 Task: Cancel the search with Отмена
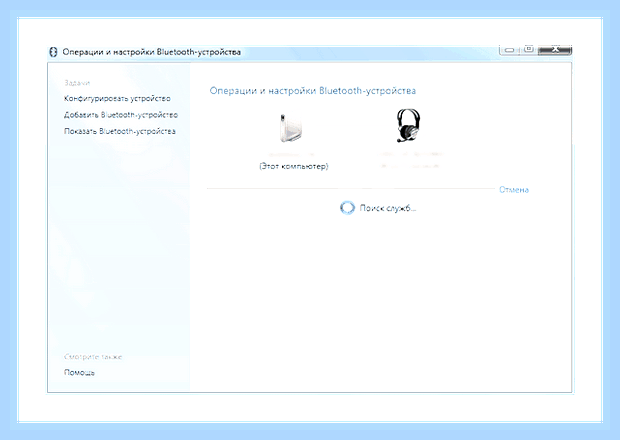coord(514,190)
